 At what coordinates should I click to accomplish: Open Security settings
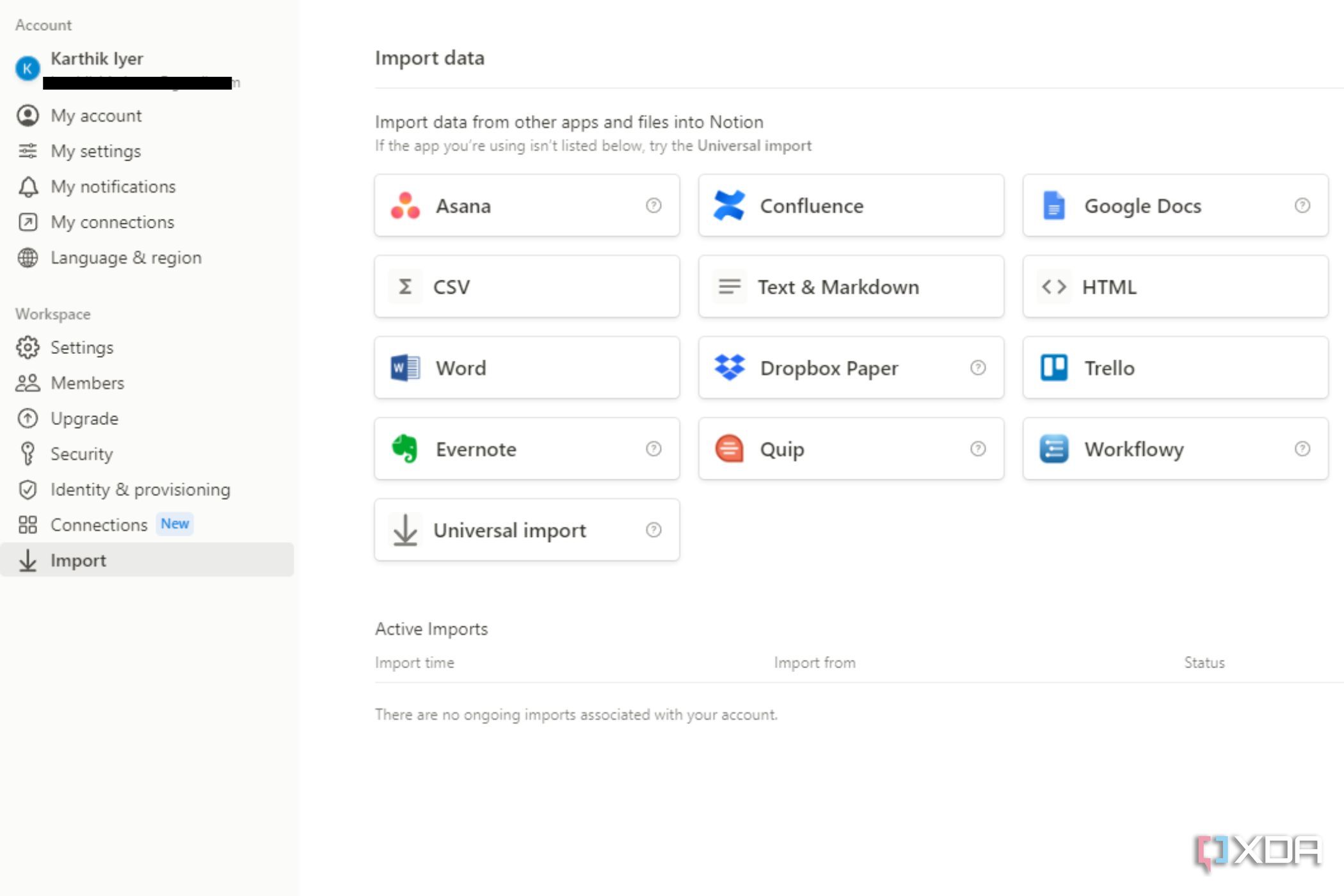tap(147, 454)
